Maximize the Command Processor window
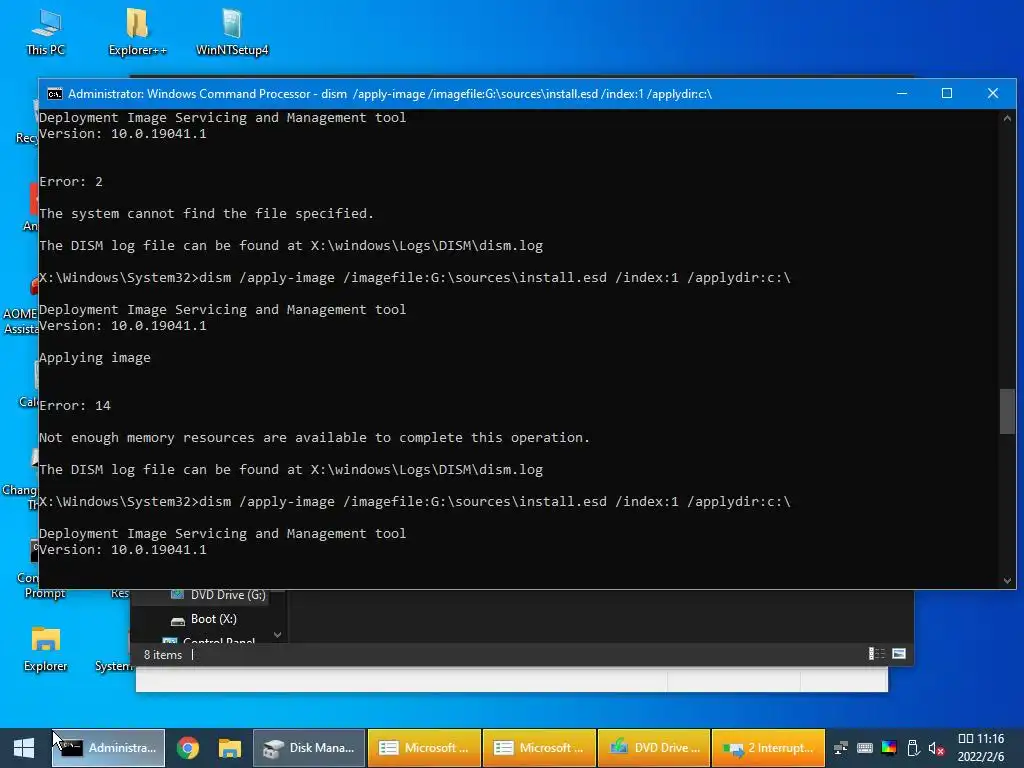The width and height of the screenshot is (1024, 768). pyautogui.click(x=947, y=93)
